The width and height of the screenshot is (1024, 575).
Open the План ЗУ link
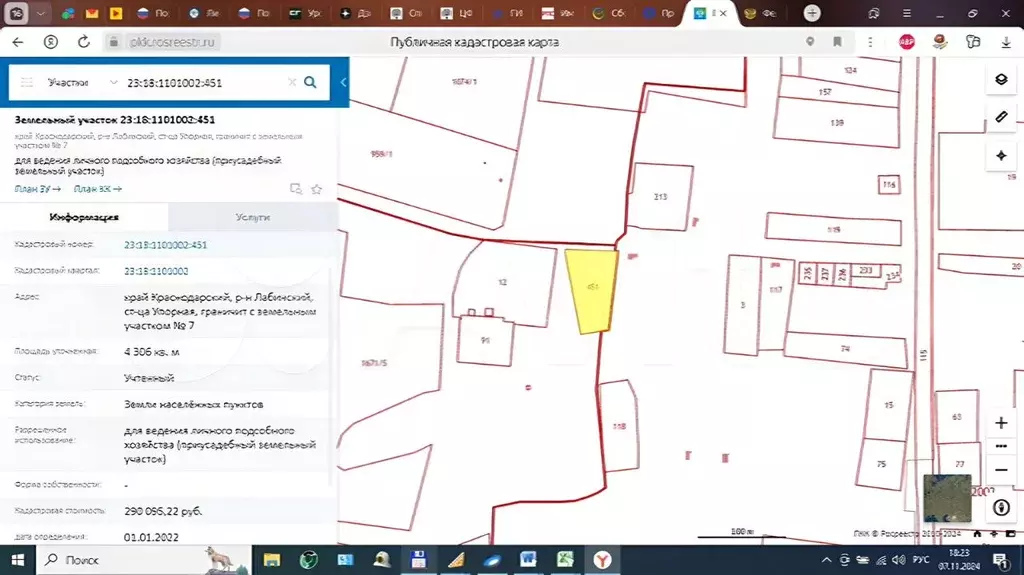[38, 189]
